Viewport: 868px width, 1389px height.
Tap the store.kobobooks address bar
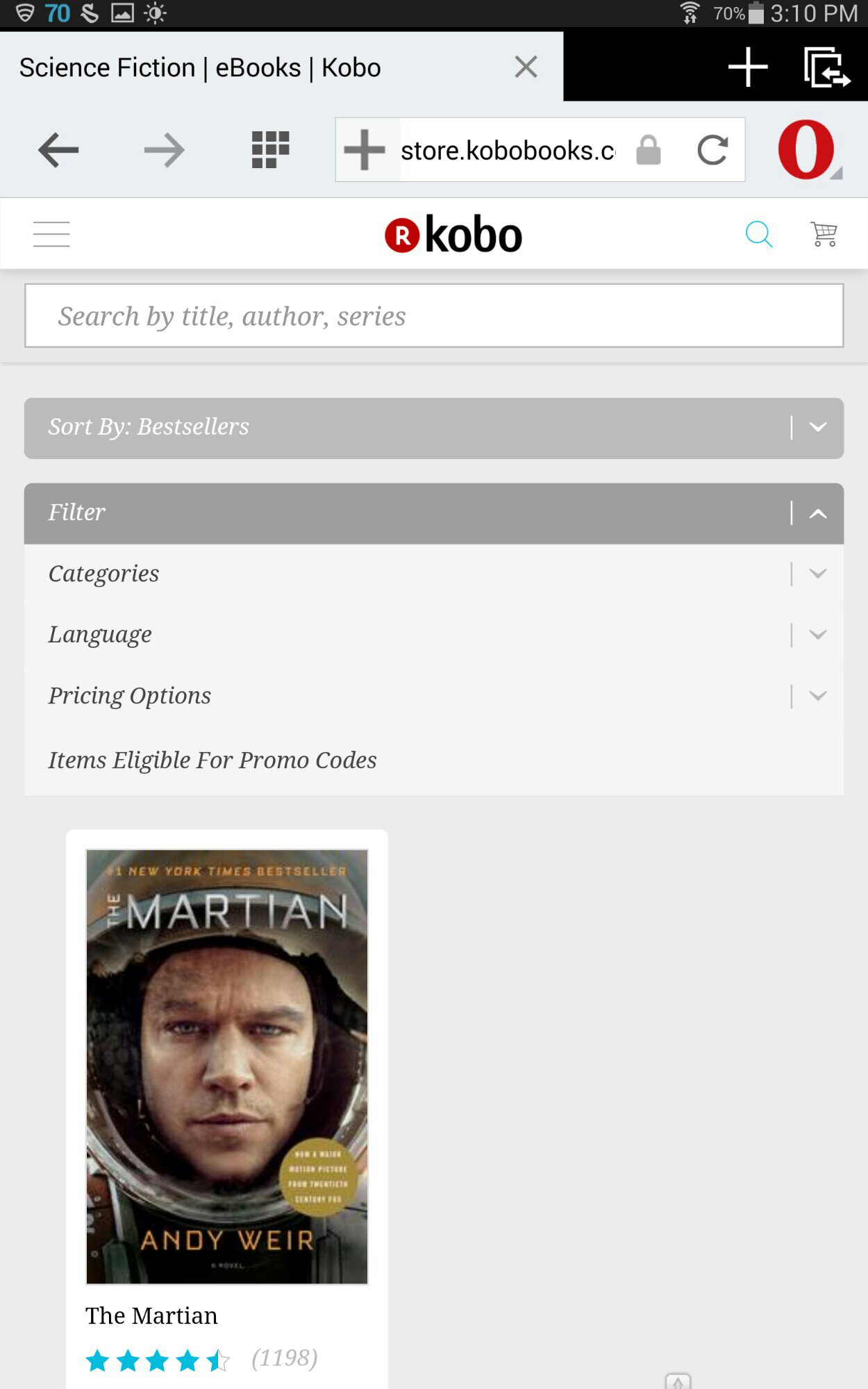(x=507, y=150)
